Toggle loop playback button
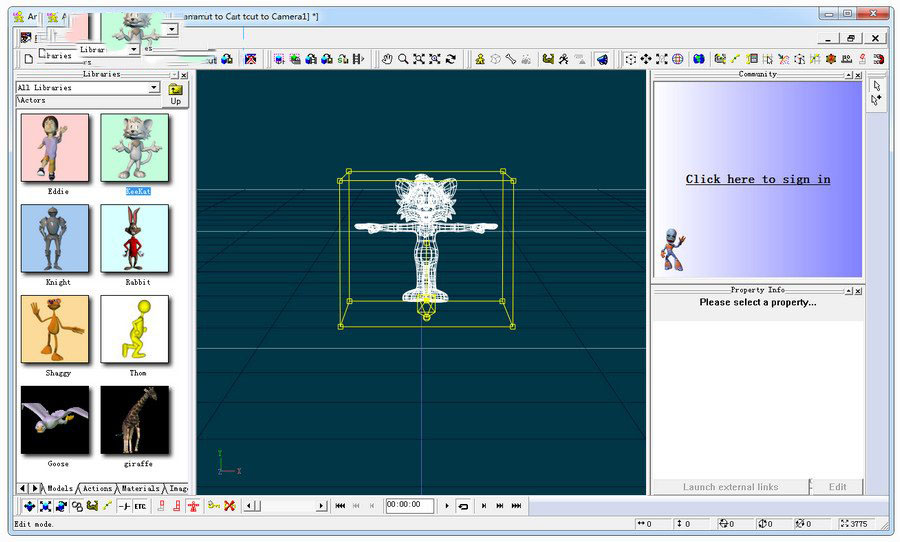 (463, 506)
